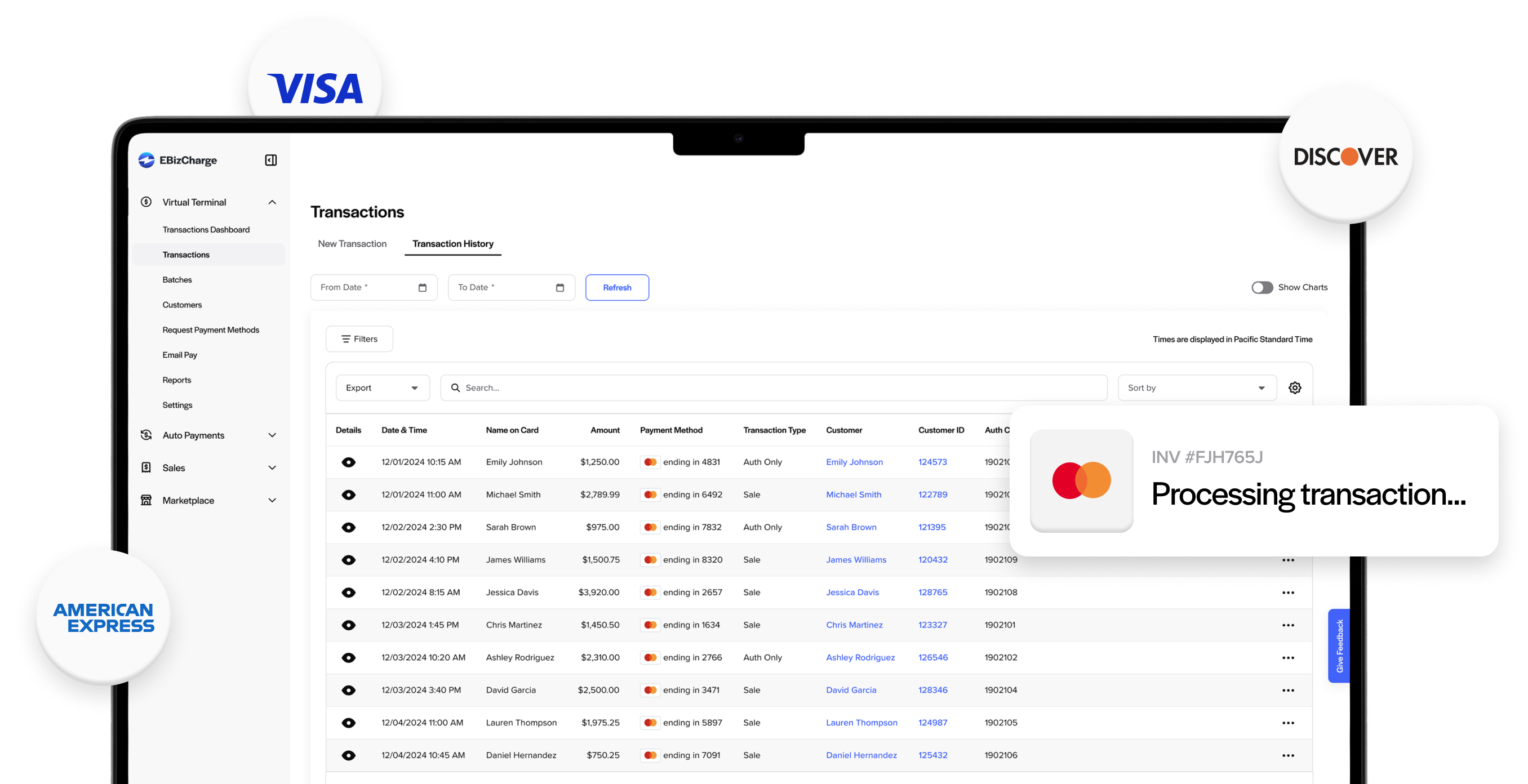This screenshot has height=784, width=1528.
Task: Open more options for Jessica Davis row
Action: [1289, 593]
